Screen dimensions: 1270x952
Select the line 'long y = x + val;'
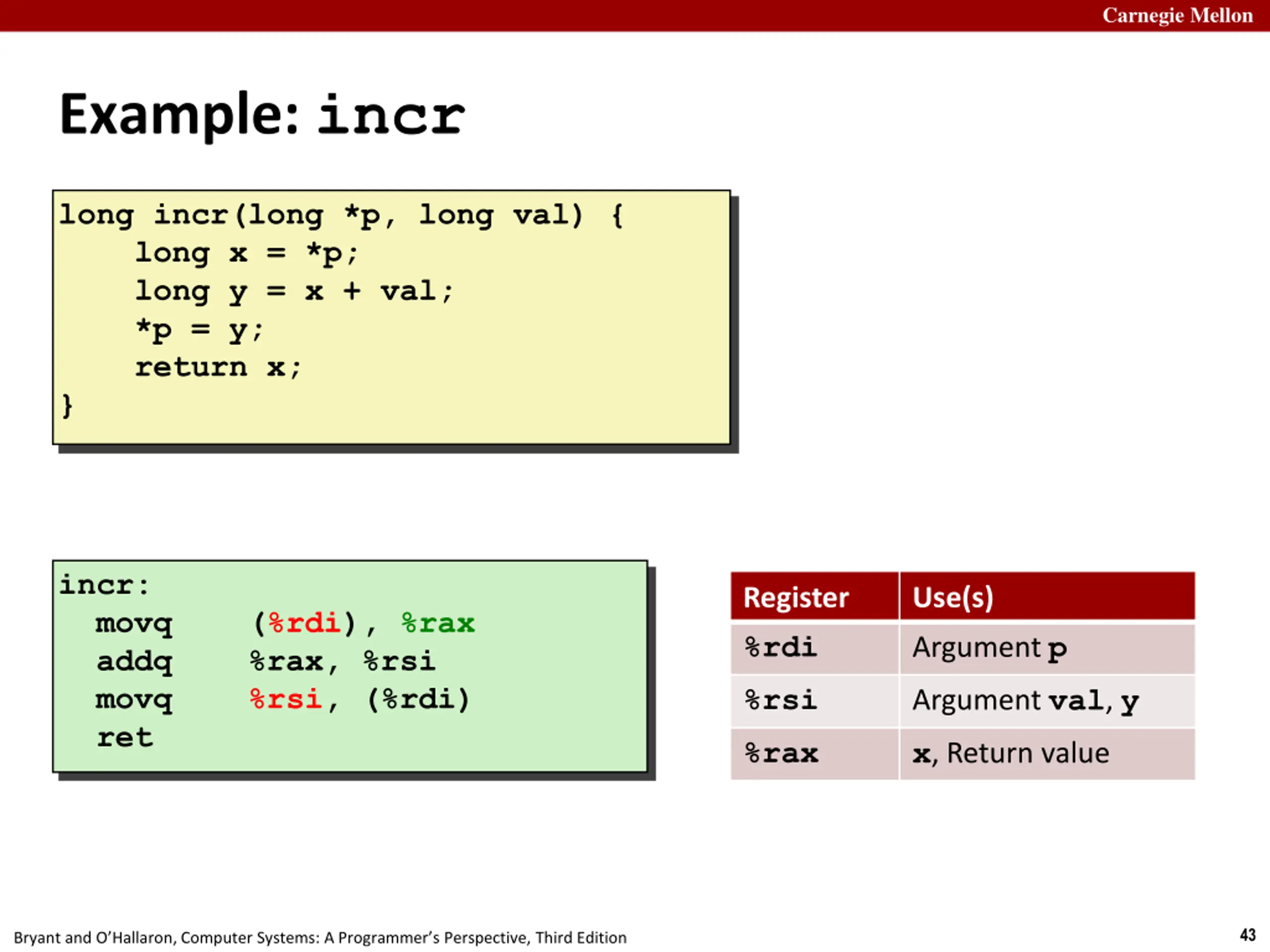(294, 292)
